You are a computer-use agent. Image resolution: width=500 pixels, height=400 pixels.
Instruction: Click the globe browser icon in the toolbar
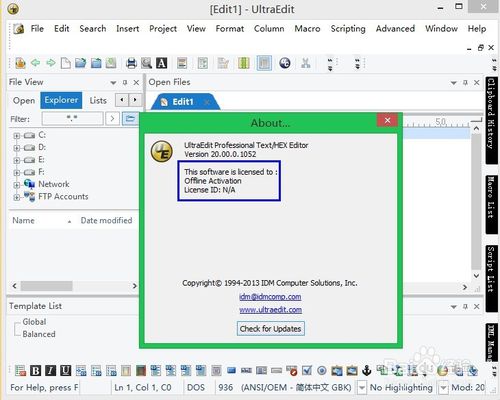(285, 63)
